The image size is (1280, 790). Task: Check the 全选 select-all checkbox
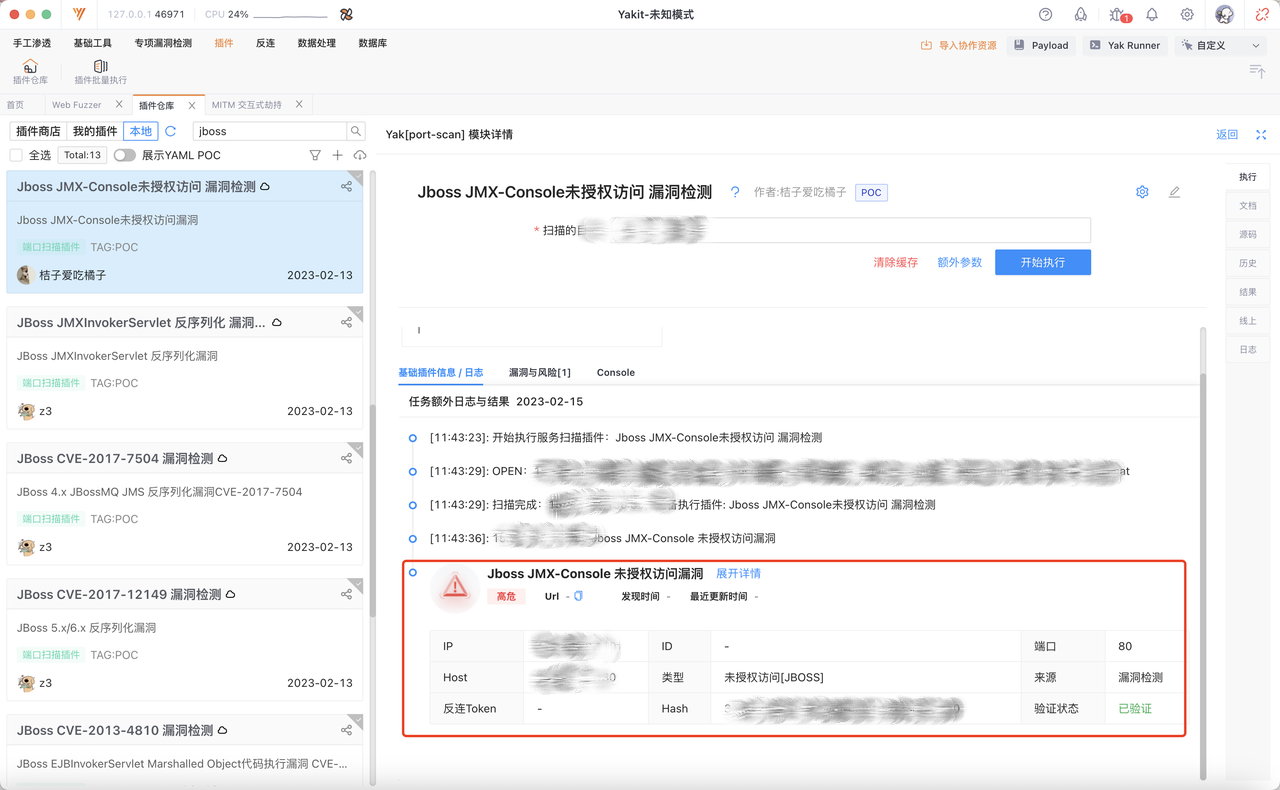[16, 155]
